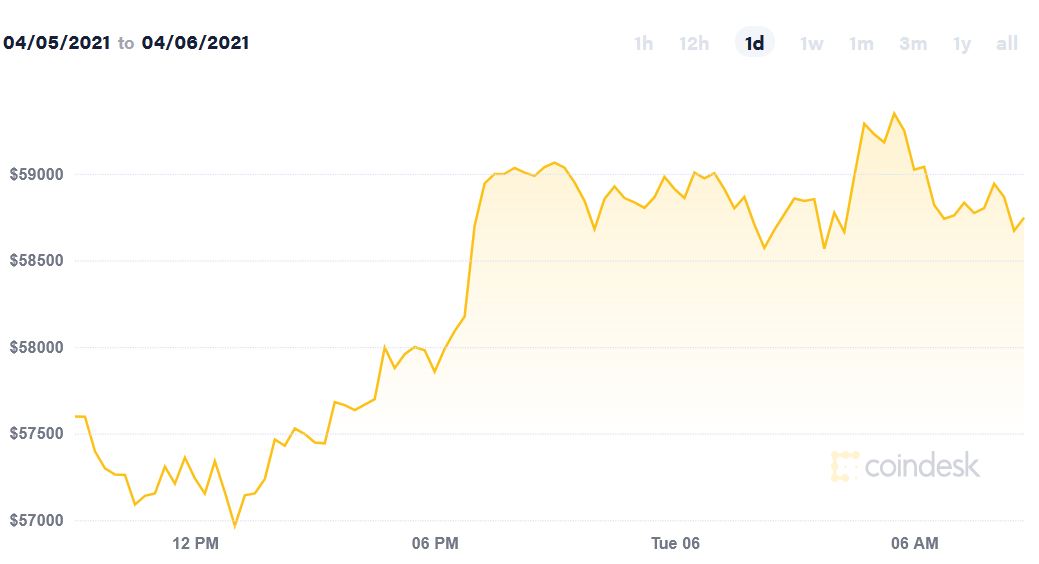The image size is (1039, 564).
Task: Click the end date 04/06/2021
Action: pos(195,43)
